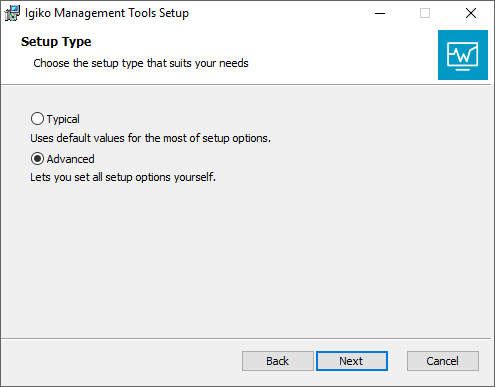Click the Igiko Management Tools Setup title
The width and height of the screenshot is (495, 387).
click(107, 13)
